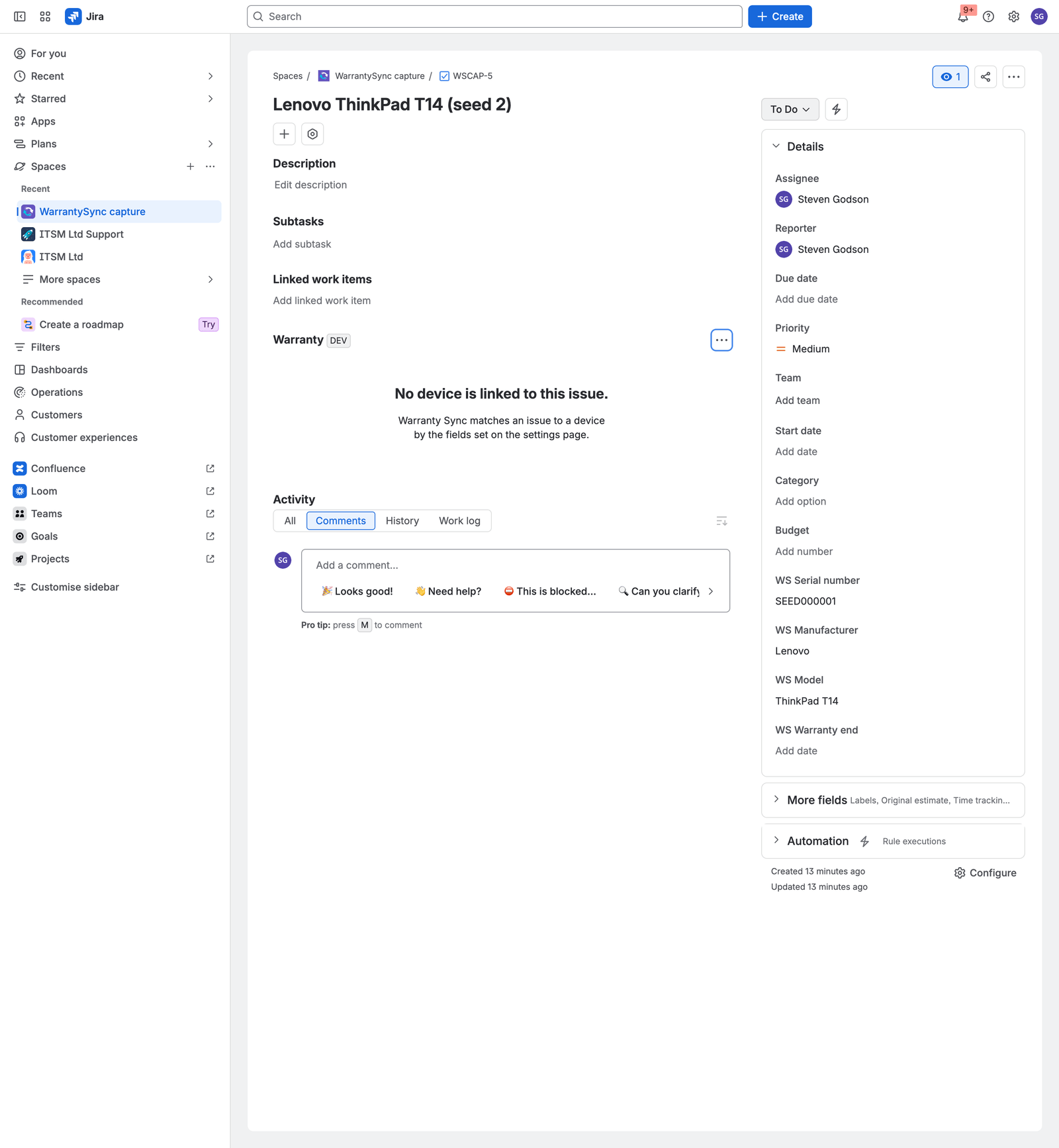Screen dimensions: 1059x1148
Task: Expand the Starred chevron in the sidebar
Action: pos(210,99)
